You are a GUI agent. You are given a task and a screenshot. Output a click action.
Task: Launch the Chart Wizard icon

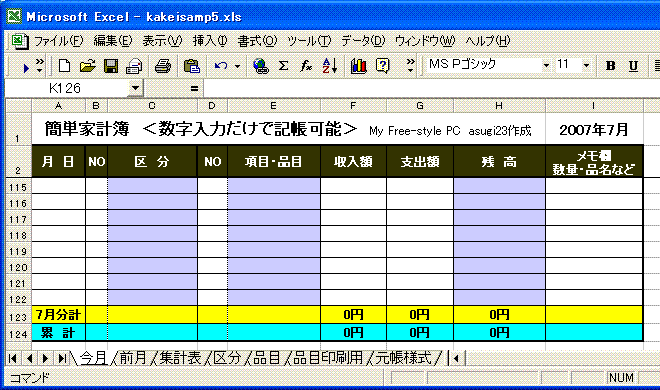tap(358, 66)
